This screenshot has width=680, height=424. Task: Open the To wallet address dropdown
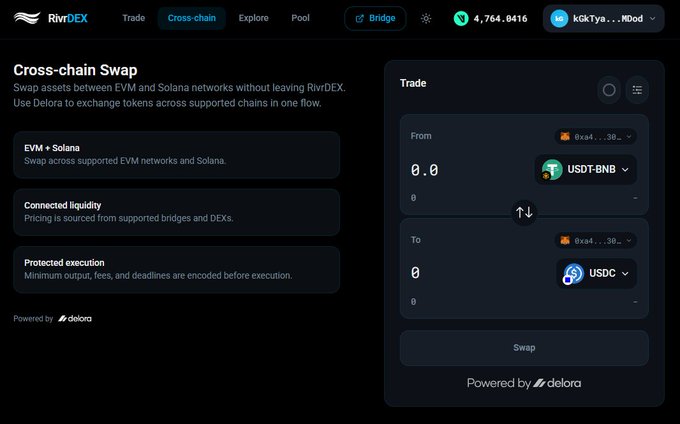595,241
